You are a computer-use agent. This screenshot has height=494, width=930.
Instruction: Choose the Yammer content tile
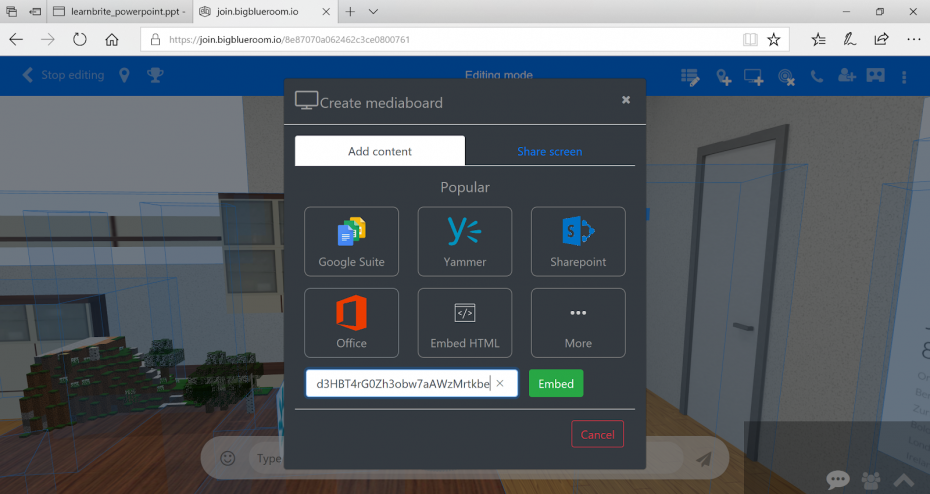tap(464, 241)
